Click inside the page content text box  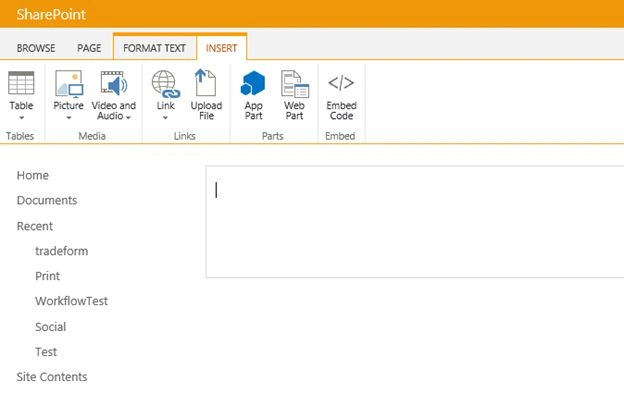point(415,222)
